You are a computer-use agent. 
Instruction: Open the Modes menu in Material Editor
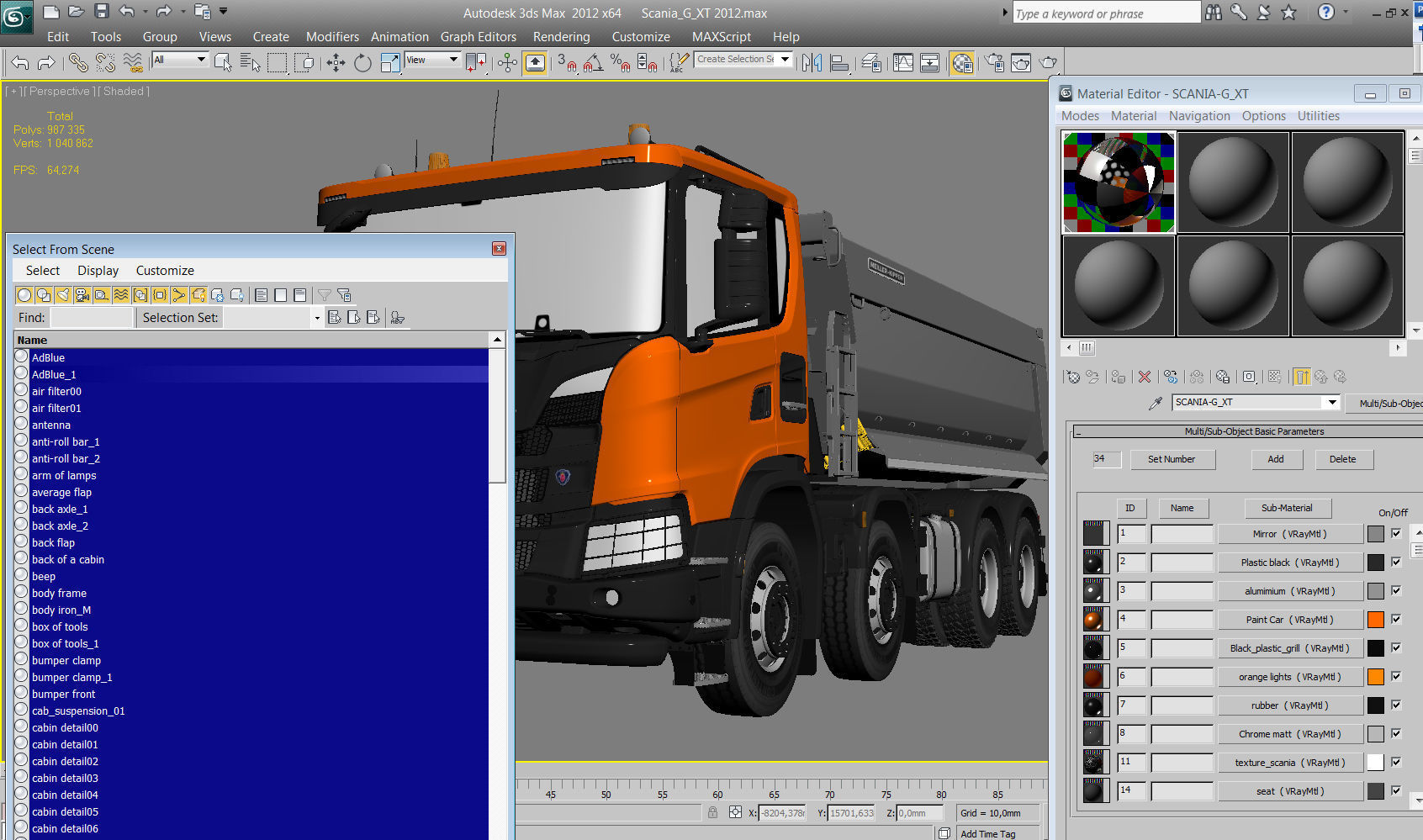pos(1080,116)
